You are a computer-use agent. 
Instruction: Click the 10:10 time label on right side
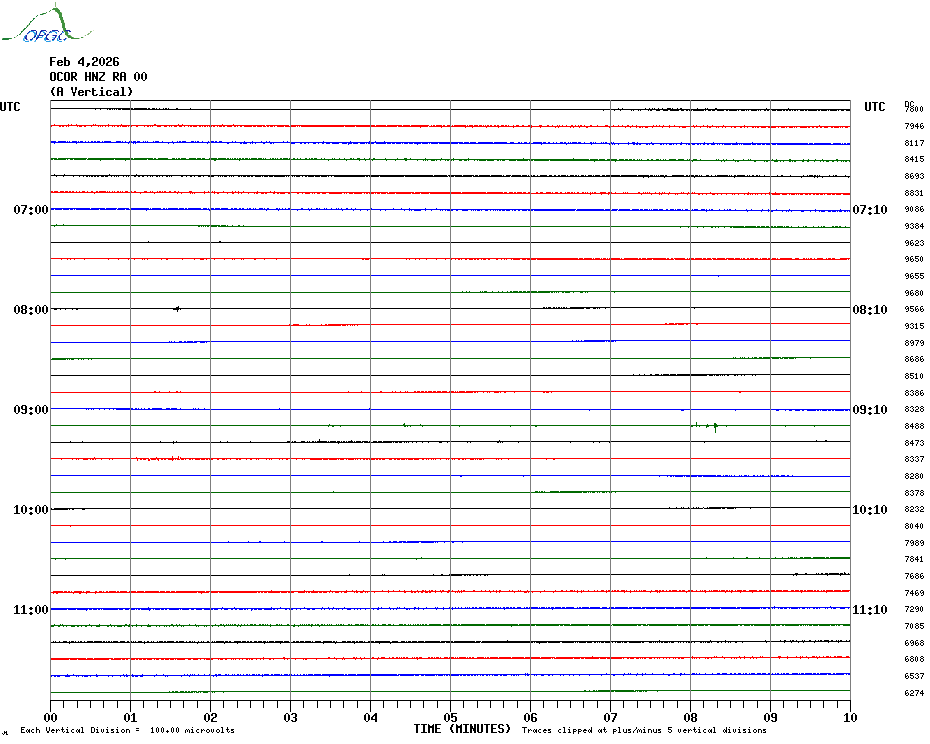click(869, 510)
